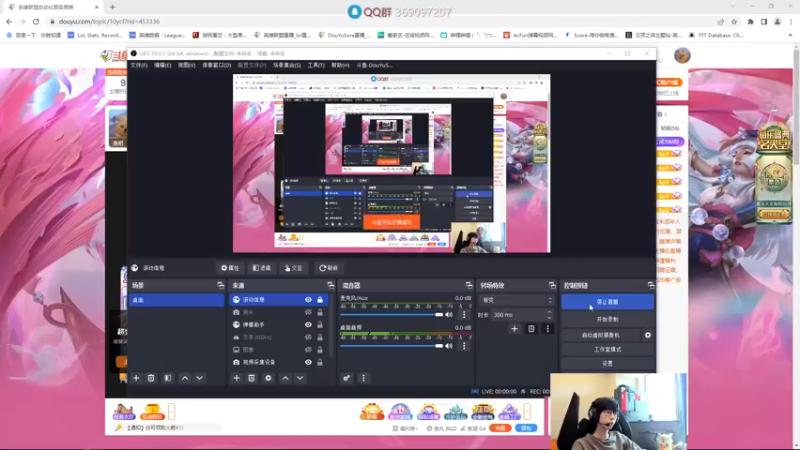
Task: Pop out the Controls dock icon
Action: [x=651, y=285]
